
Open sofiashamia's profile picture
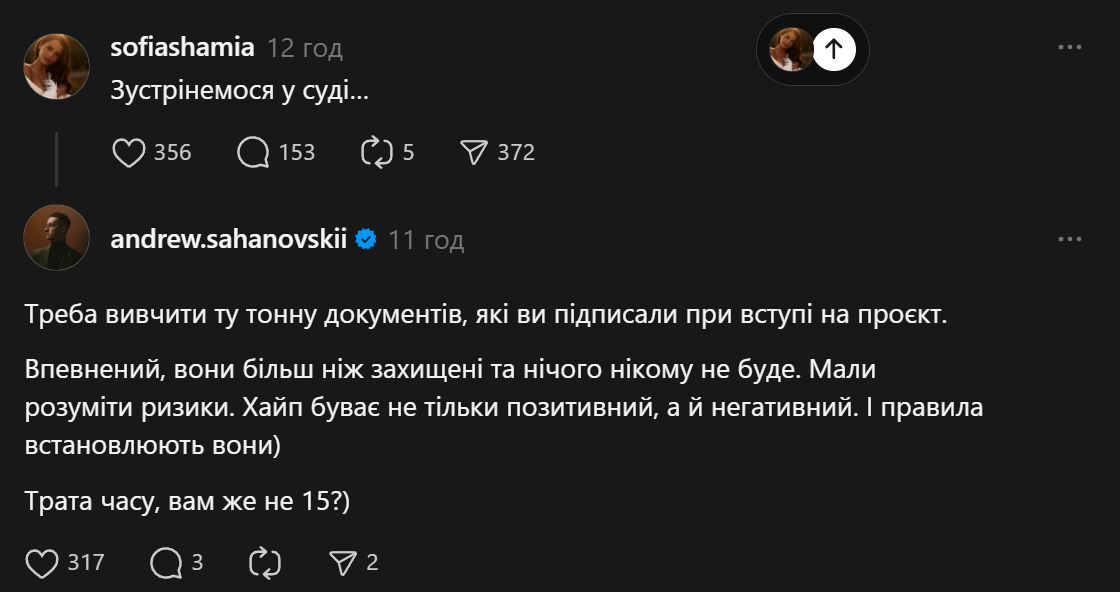pos(57,66)
